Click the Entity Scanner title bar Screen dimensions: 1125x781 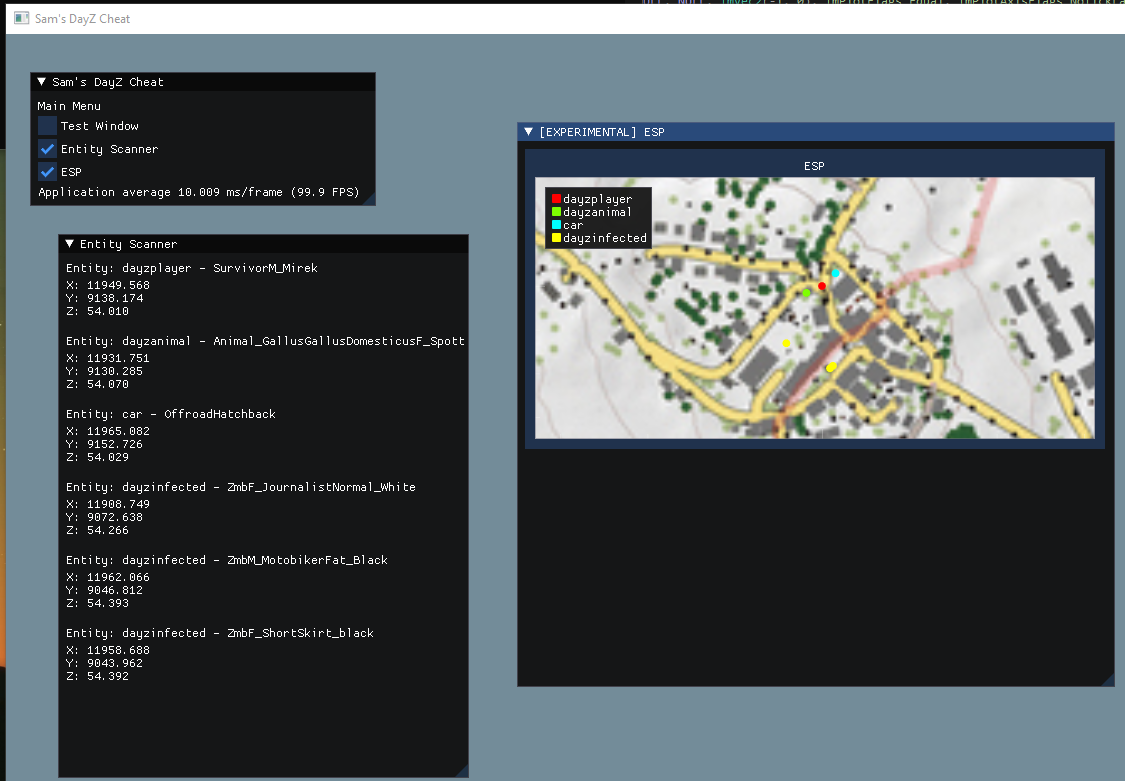(x=200, y=243)
